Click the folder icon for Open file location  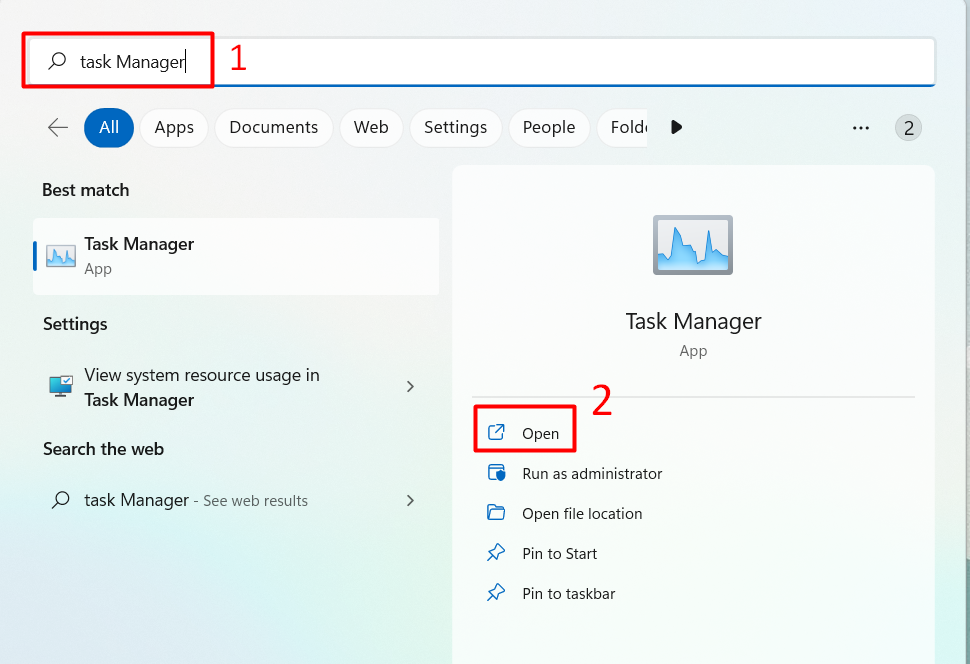[496, 512]
